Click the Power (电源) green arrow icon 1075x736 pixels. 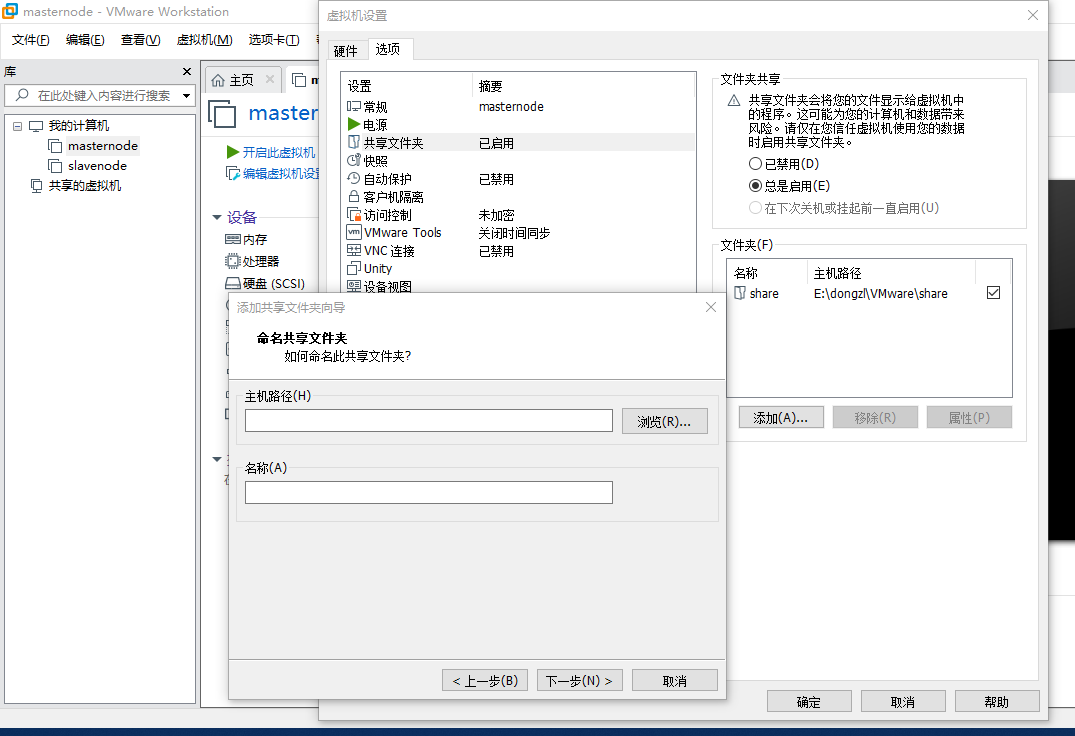(x=354, y=124)
